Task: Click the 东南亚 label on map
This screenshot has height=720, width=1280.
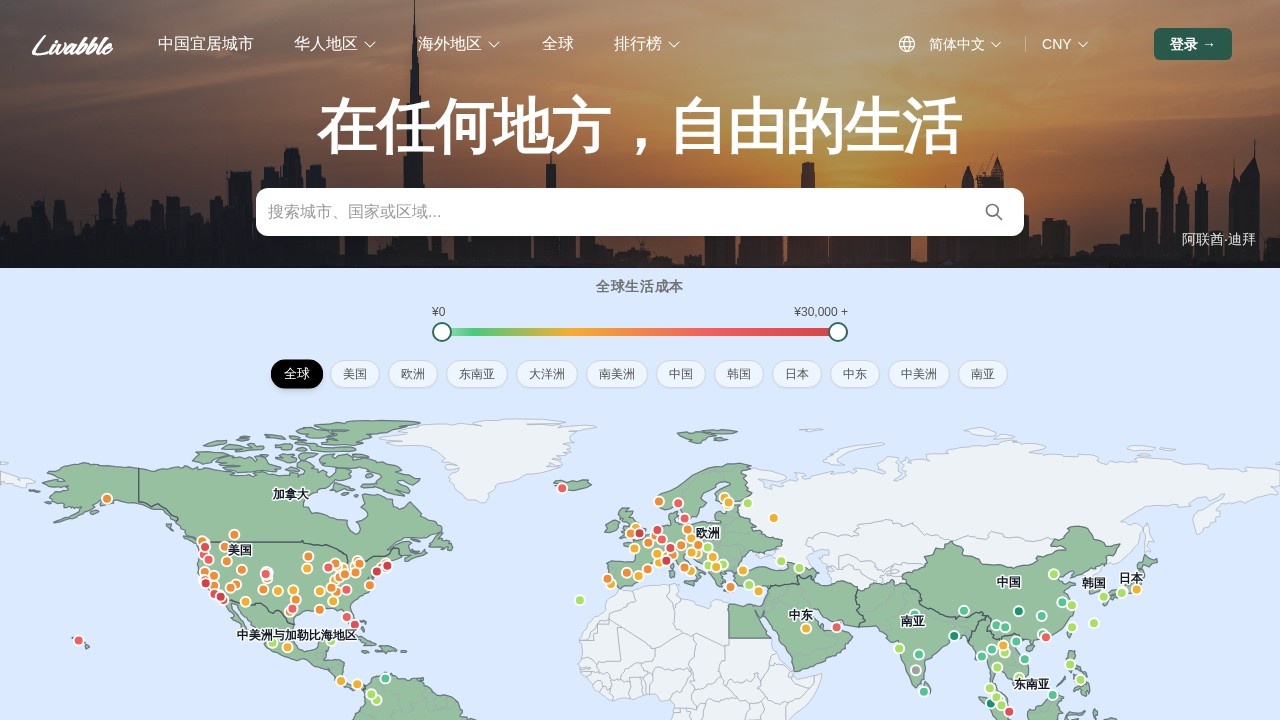Action: pyautogui.click(x=1032, y=684)
